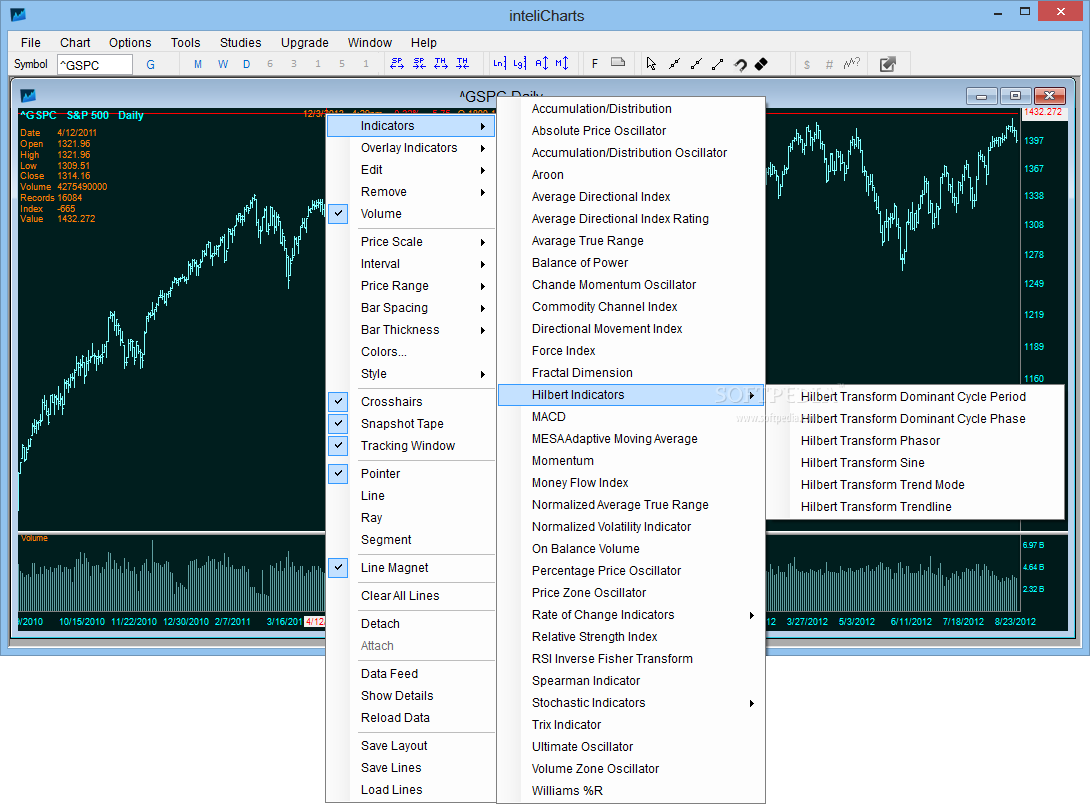Image resolution: width=1090 pixels, height=804 pixels.
Task: Click the M manual price range toolbar icon
Action: pyautogui.click(x=562, y=64)
